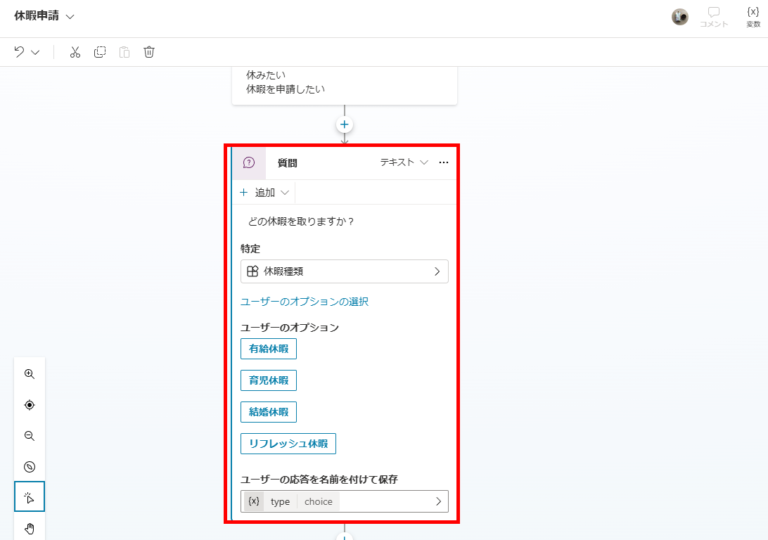This screenshot has width=768, height=540.
Task: Click the どの休暇を取りますか？ message field
Action: [301, 222]
